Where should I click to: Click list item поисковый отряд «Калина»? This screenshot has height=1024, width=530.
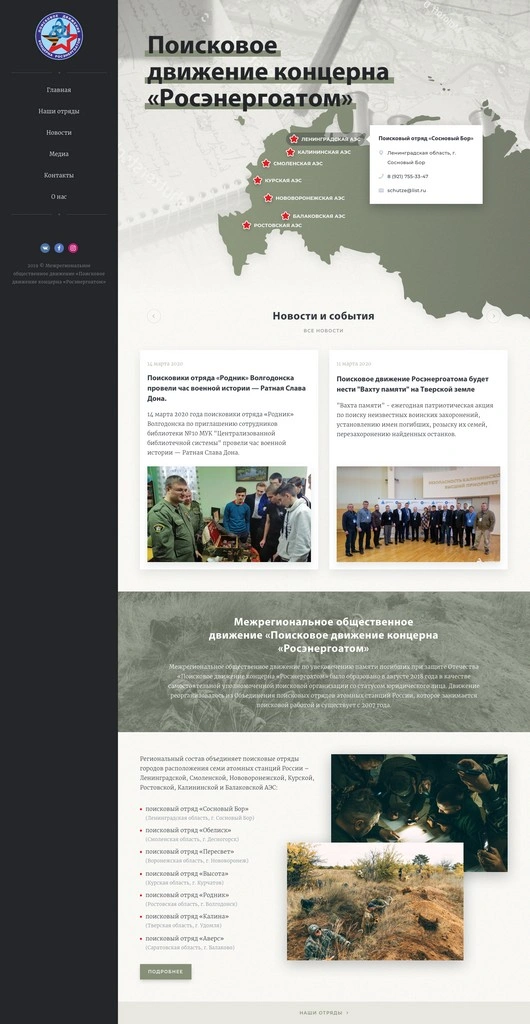point(187,916)
